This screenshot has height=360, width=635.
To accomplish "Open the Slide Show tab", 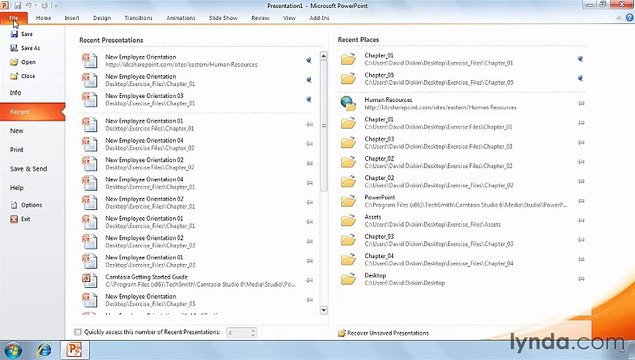I will [x=223, y=18].
